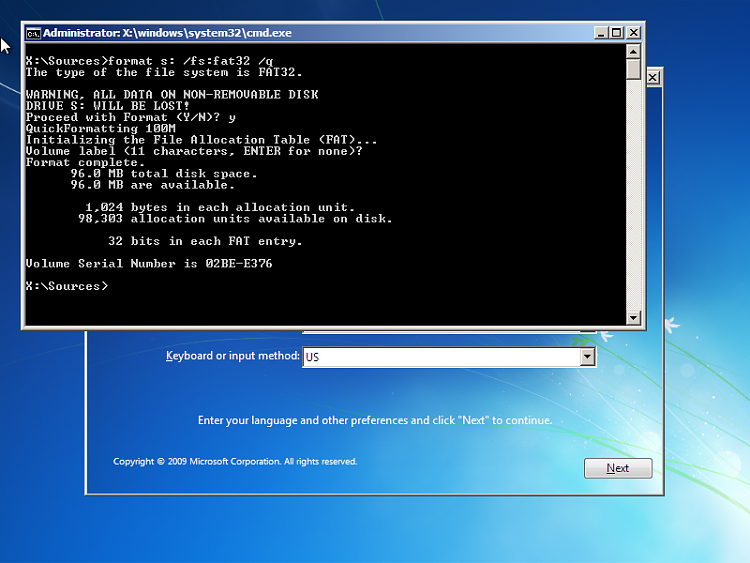750x563 pixels.
Task: Click the 'Format complete.' line
Action: coord(85,163)
